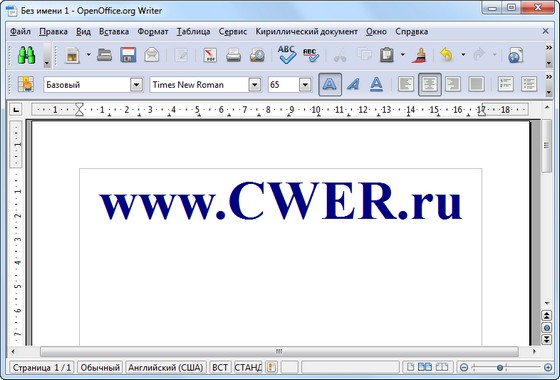Show more Standard toolbar buttons via » chevron

click(549, 48)
